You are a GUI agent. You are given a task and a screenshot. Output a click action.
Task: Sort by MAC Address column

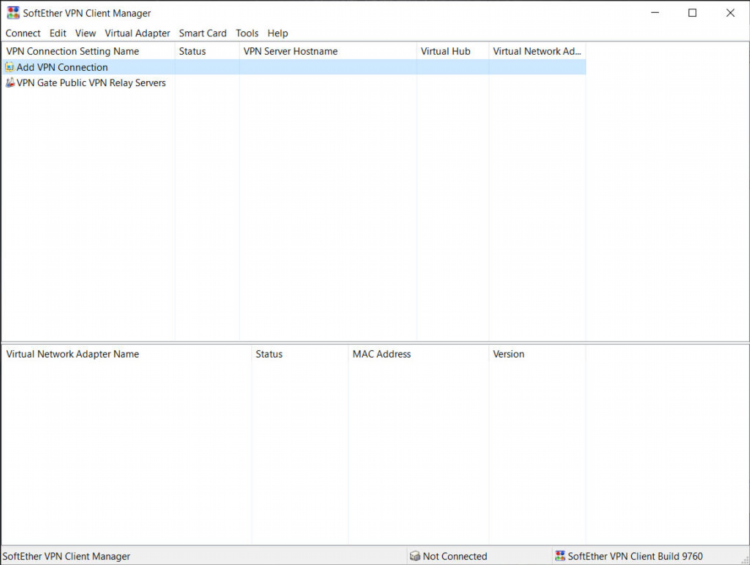pyautogui.click(x=419, y=354)
